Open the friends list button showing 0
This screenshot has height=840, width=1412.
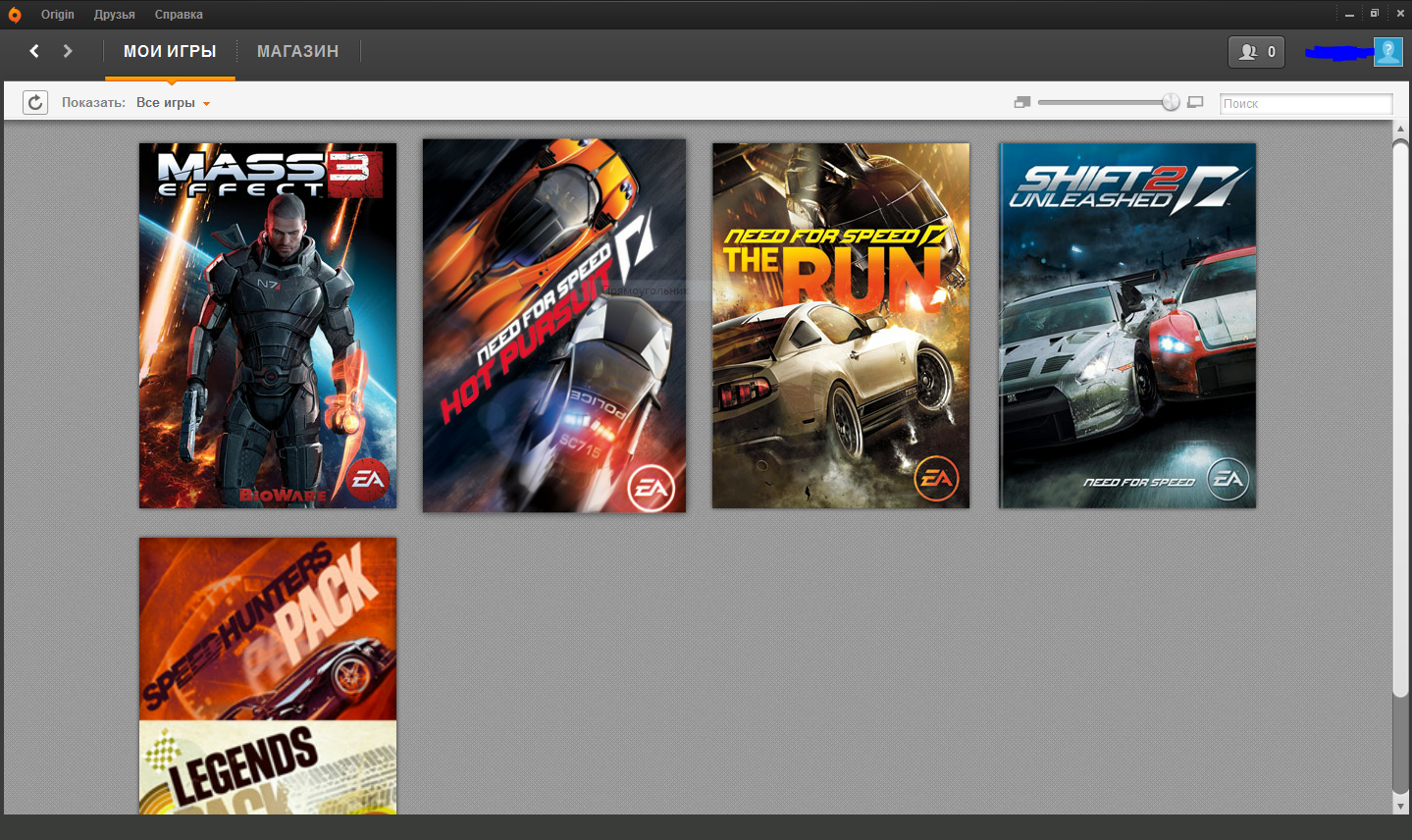(1257, 52)
